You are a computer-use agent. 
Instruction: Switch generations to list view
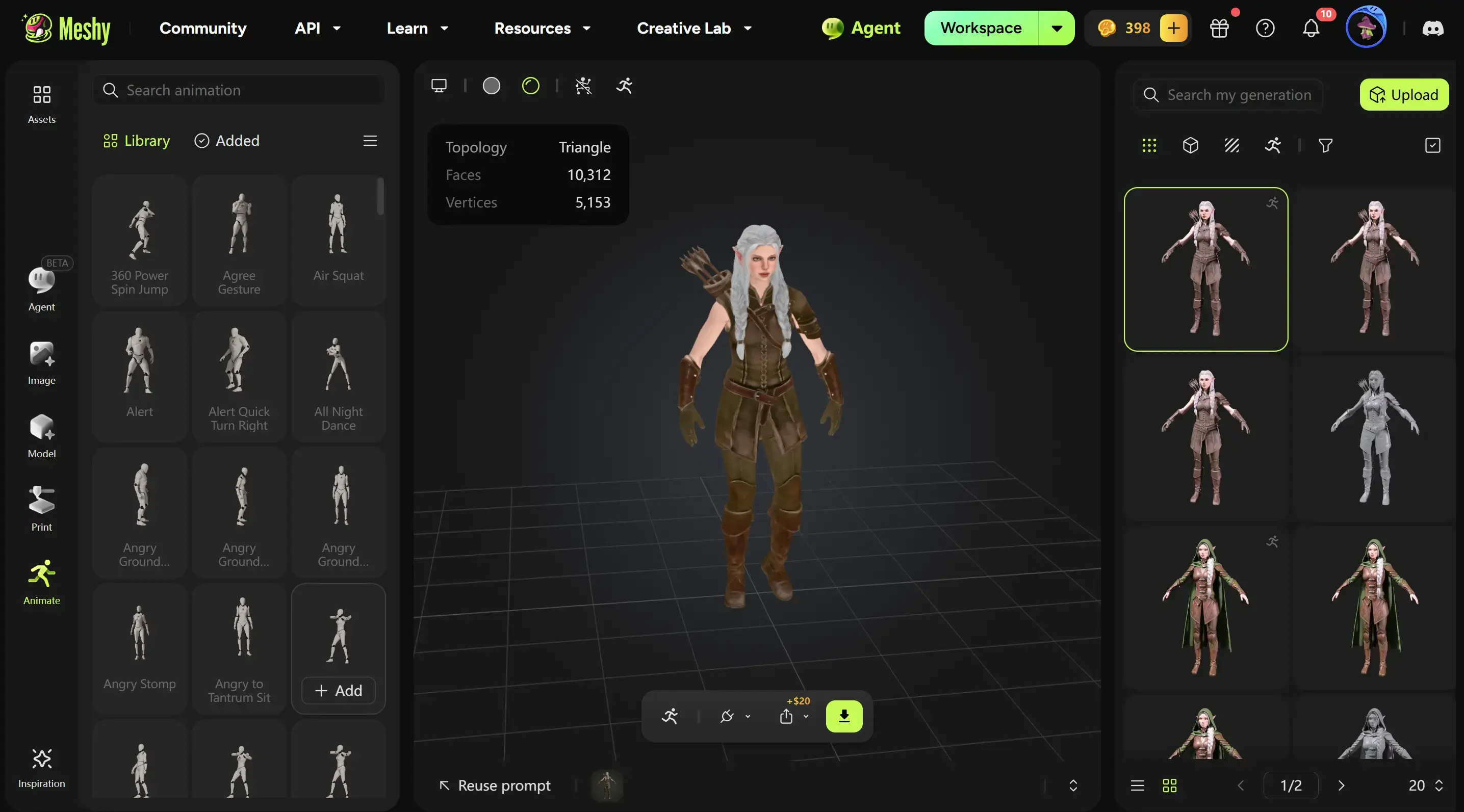pos(1137,785)
